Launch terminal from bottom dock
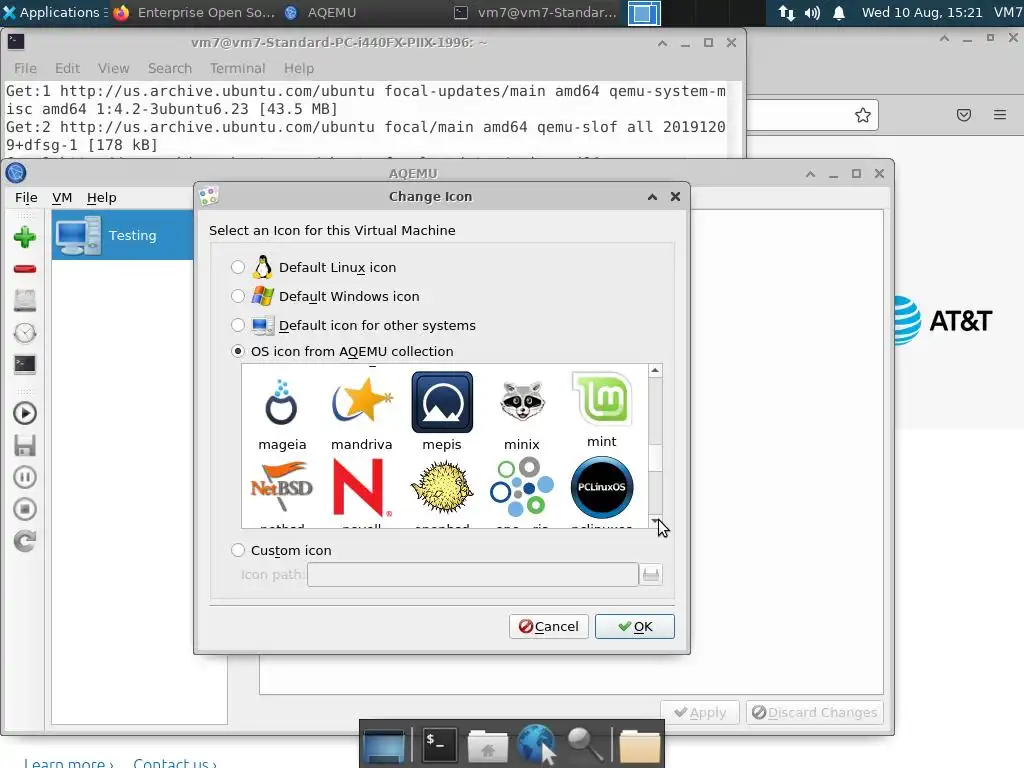The image size is (1024, 768). [439, 745]
